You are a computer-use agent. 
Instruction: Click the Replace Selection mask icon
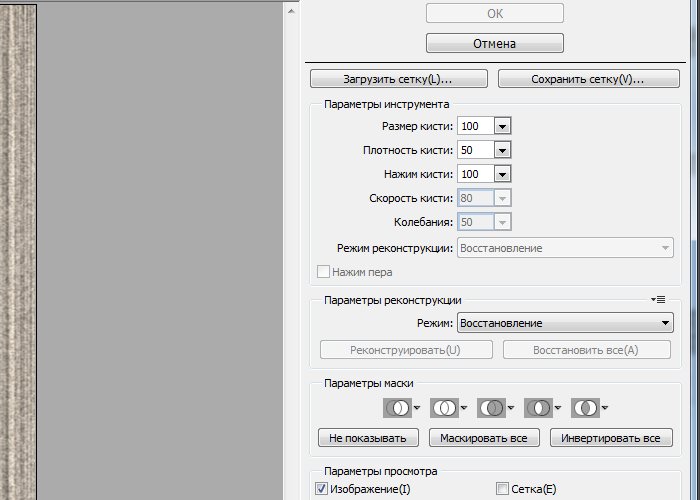point(397,408)
